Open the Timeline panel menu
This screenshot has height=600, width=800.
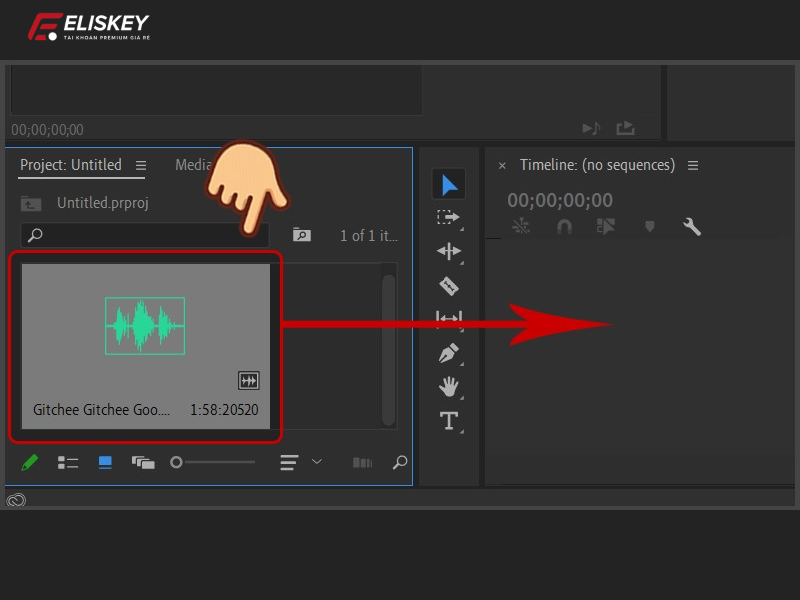693,165
